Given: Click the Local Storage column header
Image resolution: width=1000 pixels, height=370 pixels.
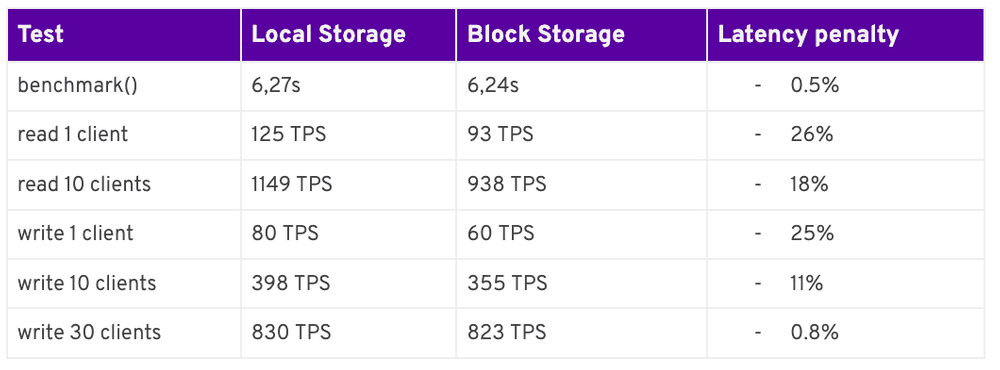Looking at the screenshot, I should point(328,34).
